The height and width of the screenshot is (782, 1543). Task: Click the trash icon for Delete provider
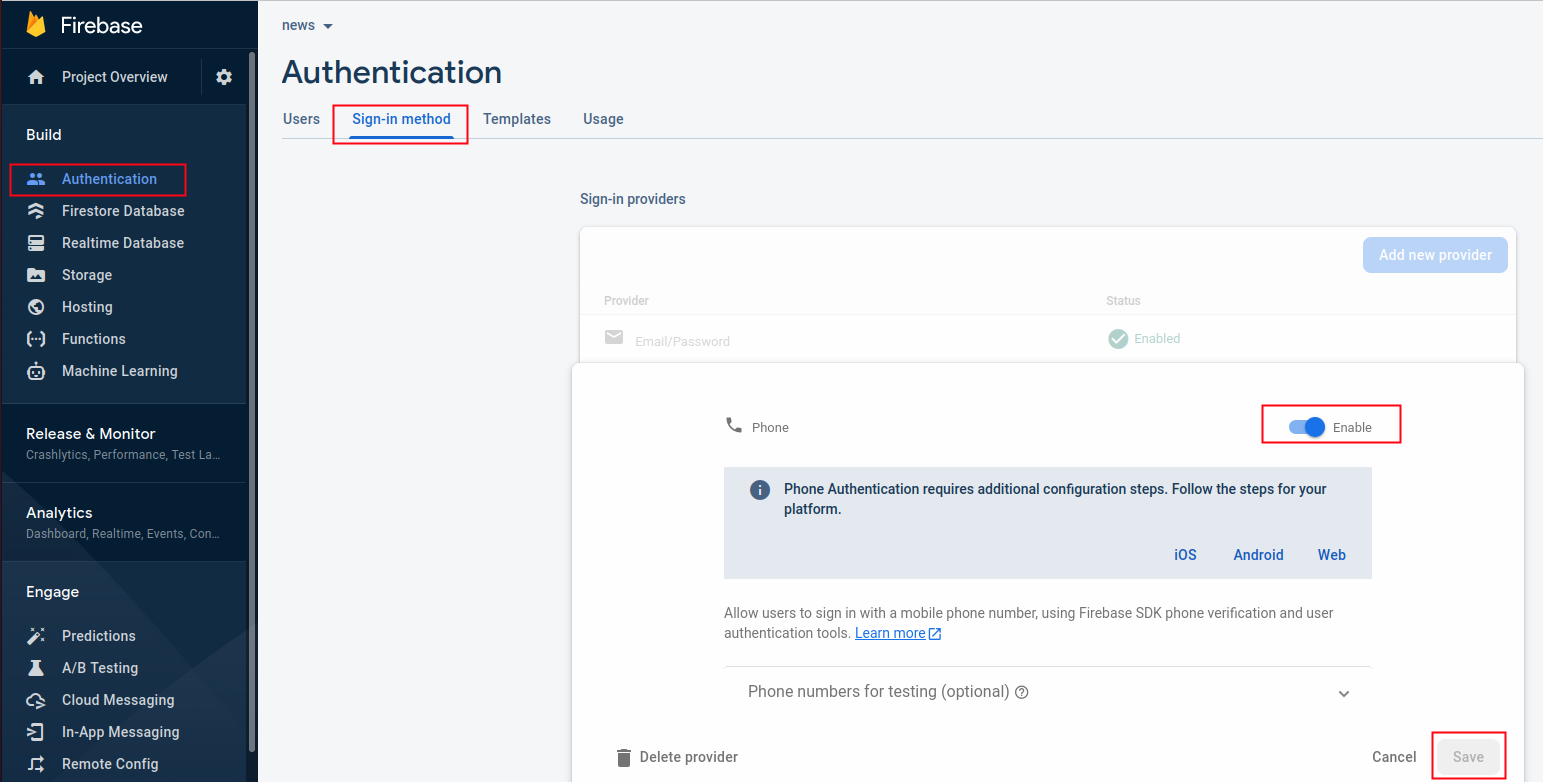coord(624,757)
